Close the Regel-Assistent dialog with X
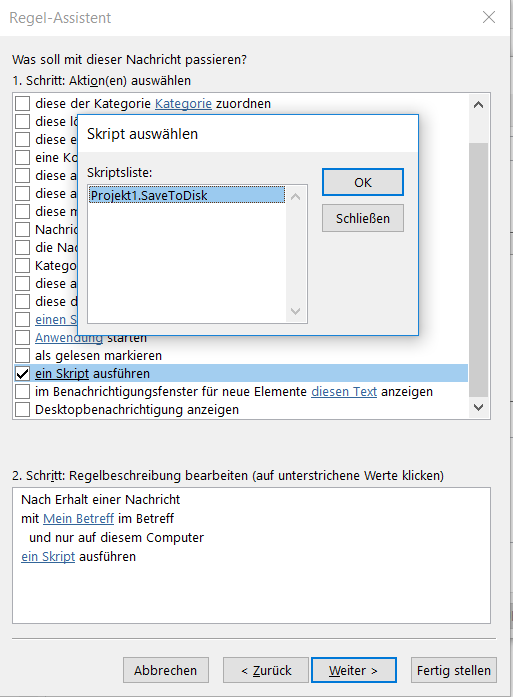The image size is (513, 697). click(489, 17)
